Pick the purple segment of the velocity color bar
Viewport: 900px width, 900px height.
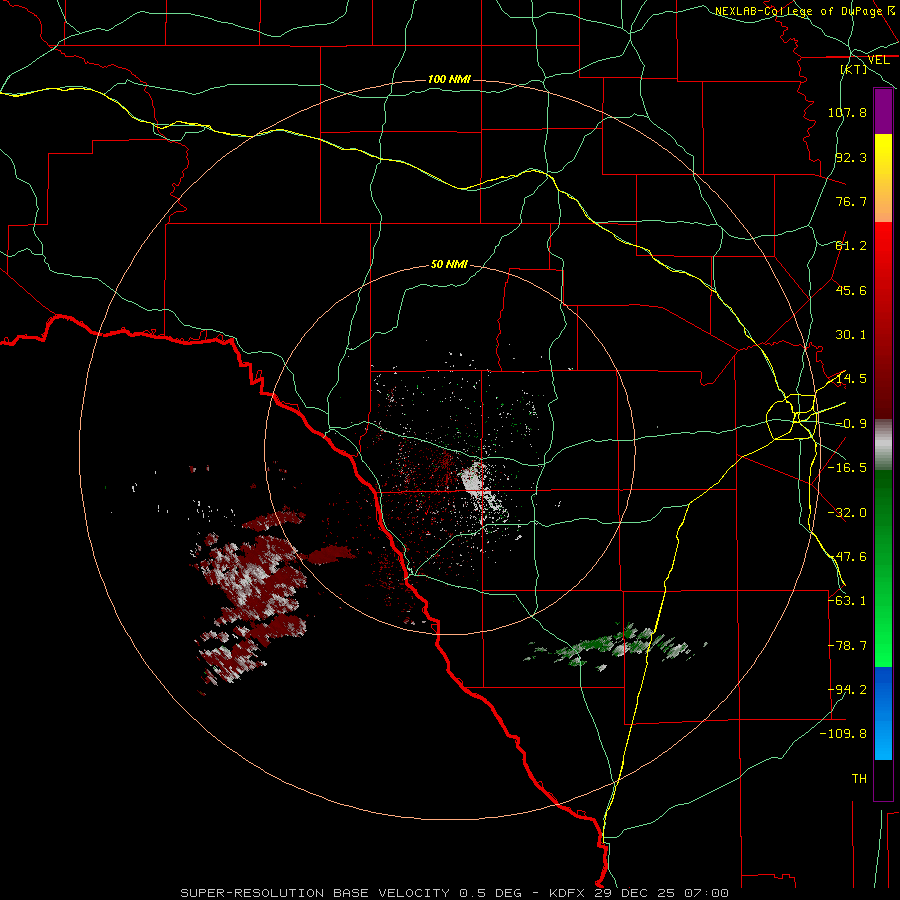(x=883, y=112)
